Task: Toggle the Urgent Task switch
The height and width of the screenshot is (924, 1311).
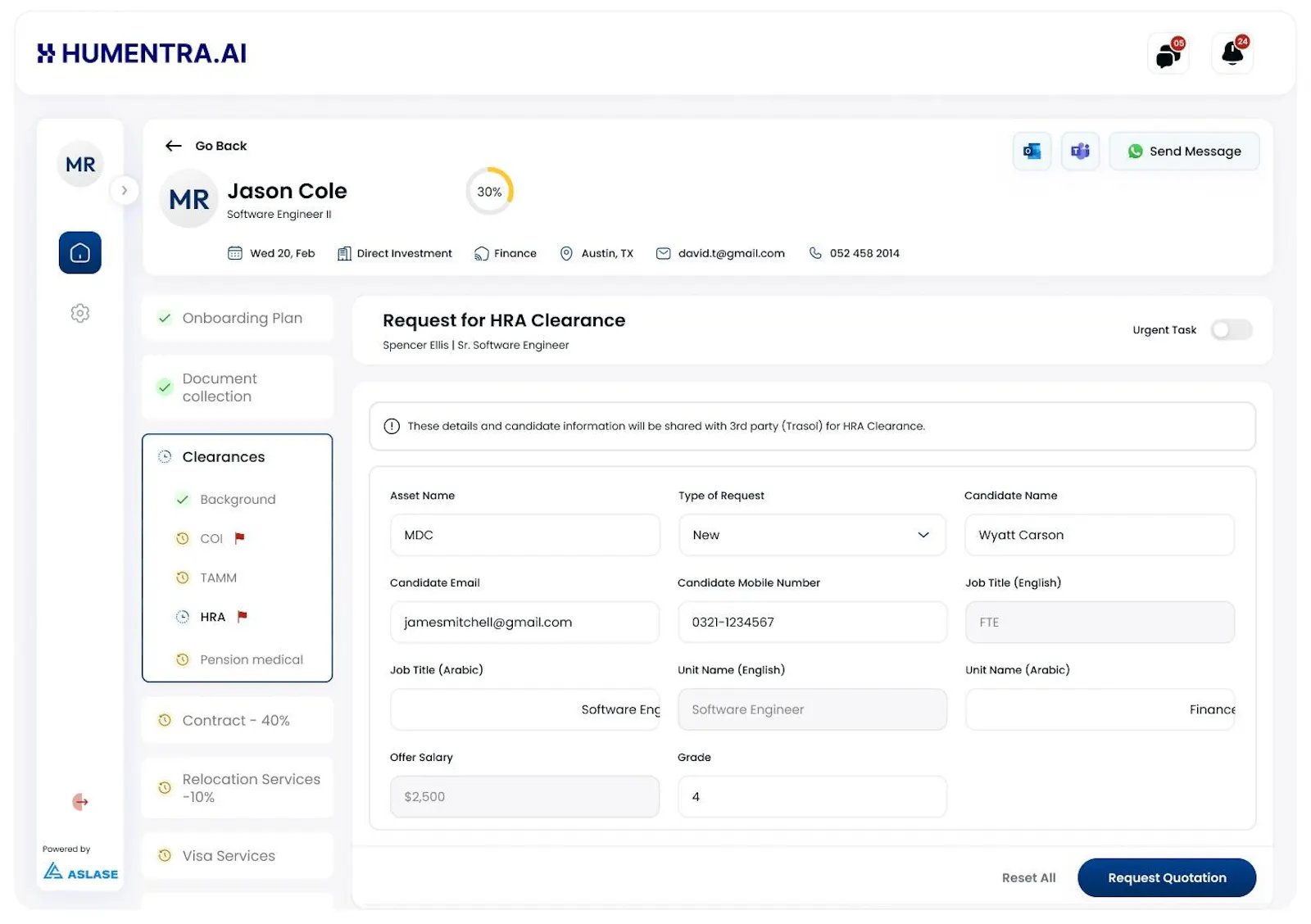Action: (x=1232, y=329)
